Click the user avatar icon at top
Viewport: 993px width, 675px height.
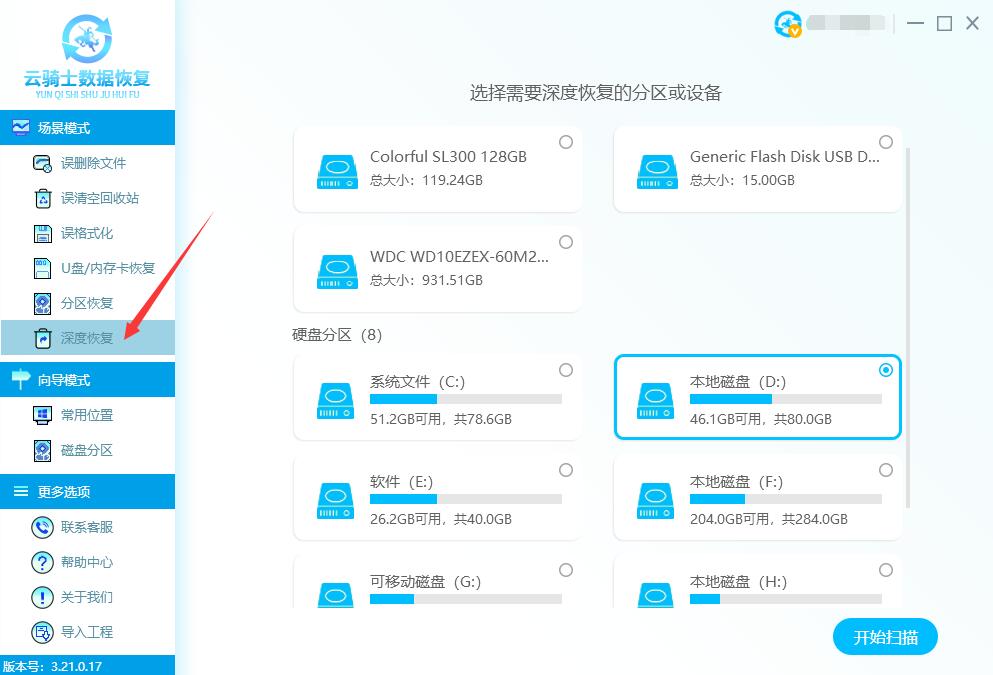pos(788,24)
